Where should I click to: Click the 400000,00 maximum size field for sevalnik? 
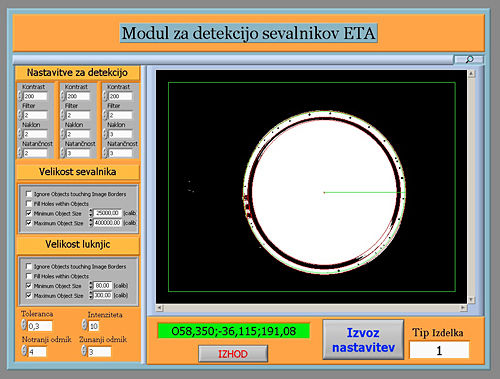pos(107,222)
